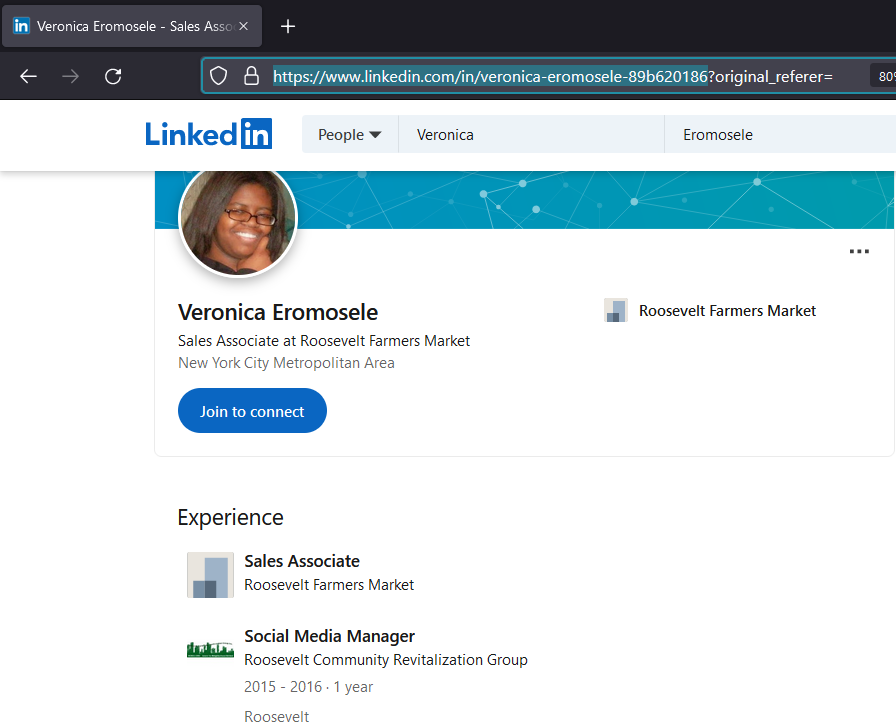Click Roosevelt Farmers Market under Sales Associate
Image resolution: width=896 pixels, height=727 pixels.
tap(329, 585)
